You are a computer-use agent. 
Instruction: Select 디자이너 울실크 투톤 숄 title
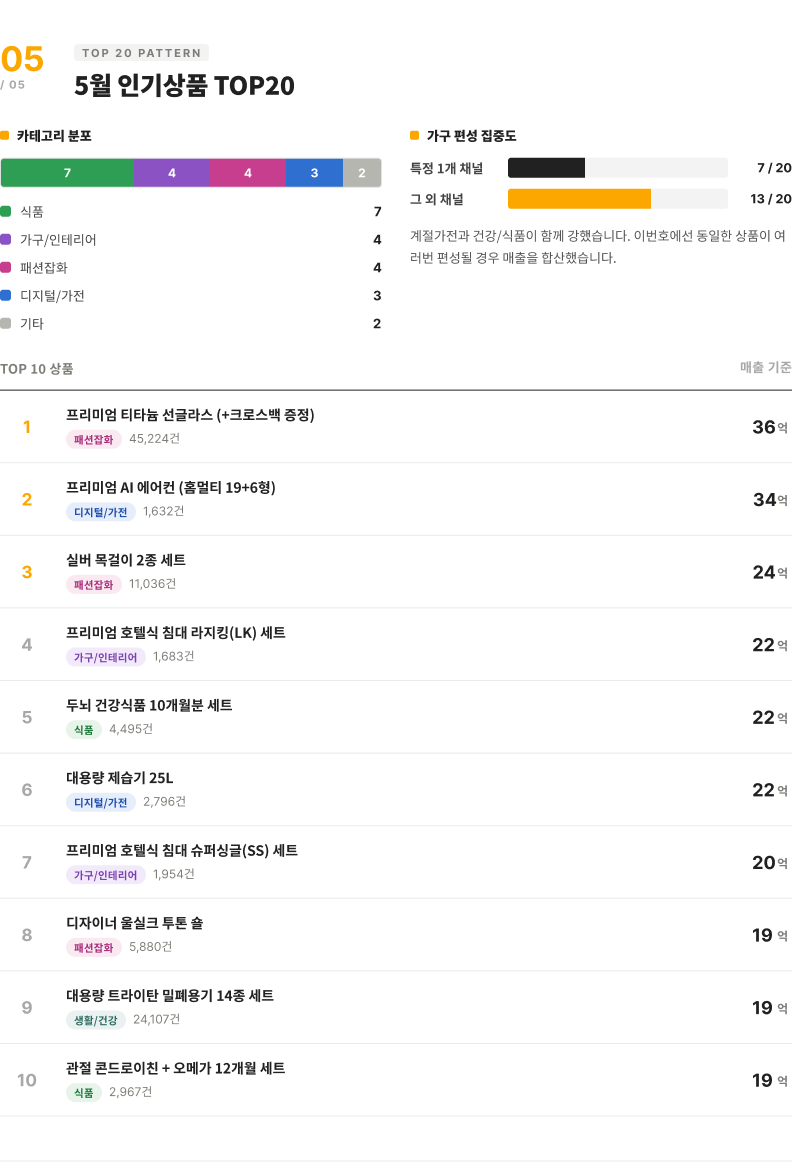tap(135, 923)
